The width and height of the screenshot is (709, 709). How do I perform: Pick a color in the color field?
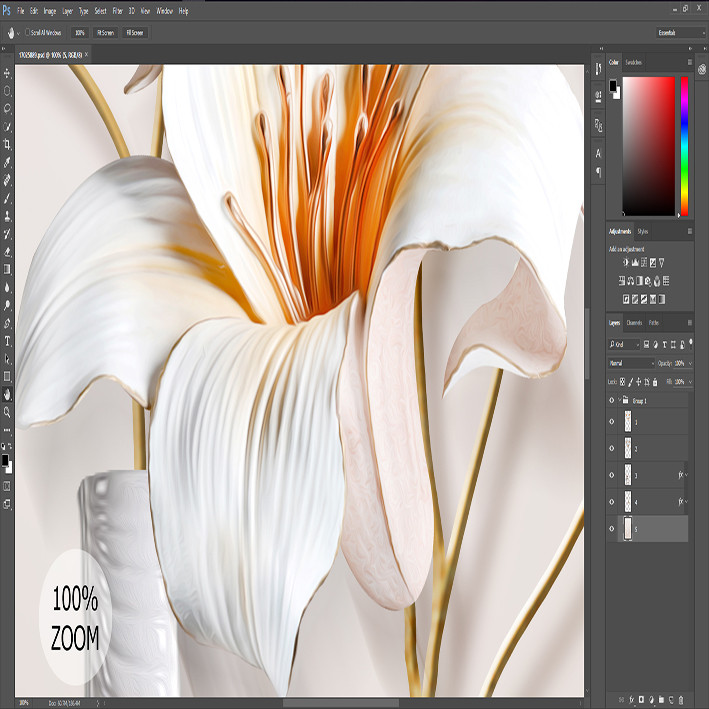point(648,146)
